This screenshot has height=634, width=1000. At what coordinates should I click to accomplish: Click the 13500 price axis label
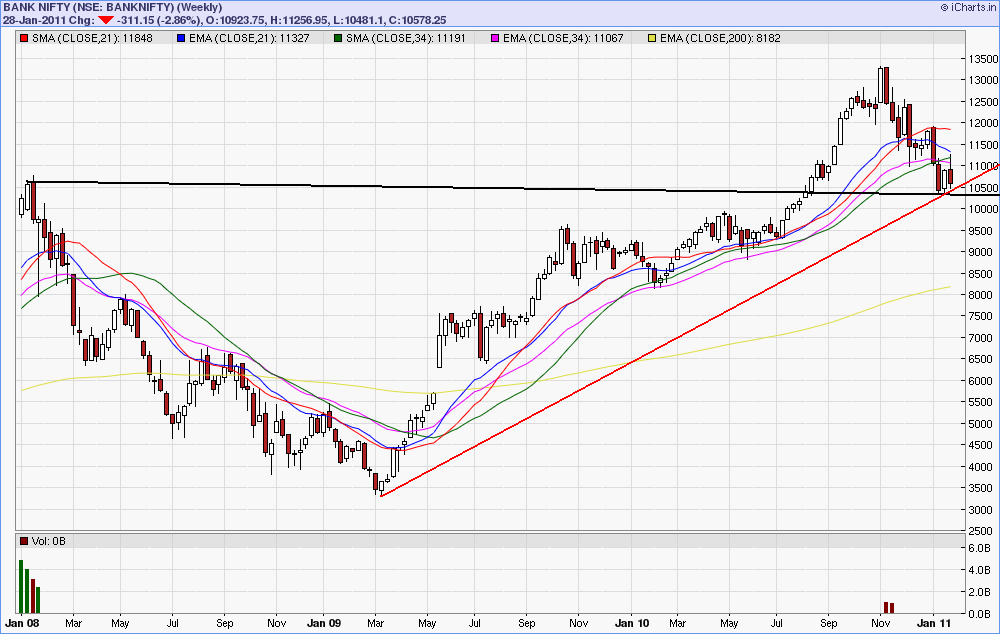click(x=983, y=59)
